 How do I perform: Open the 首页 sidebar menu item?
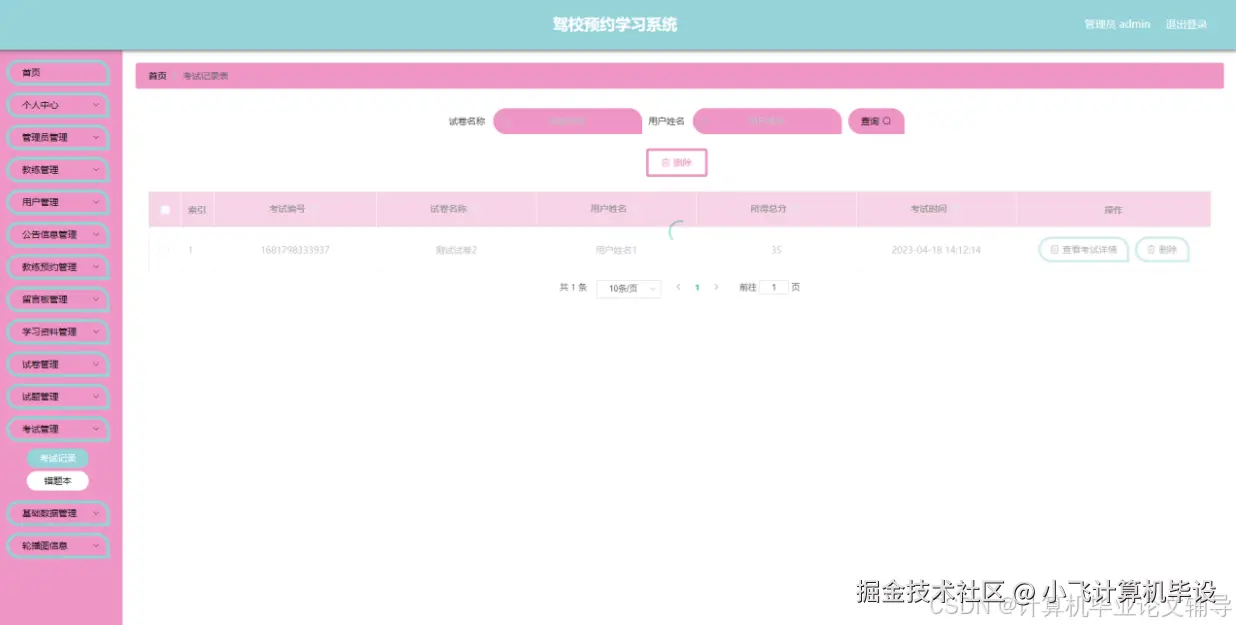58,72
